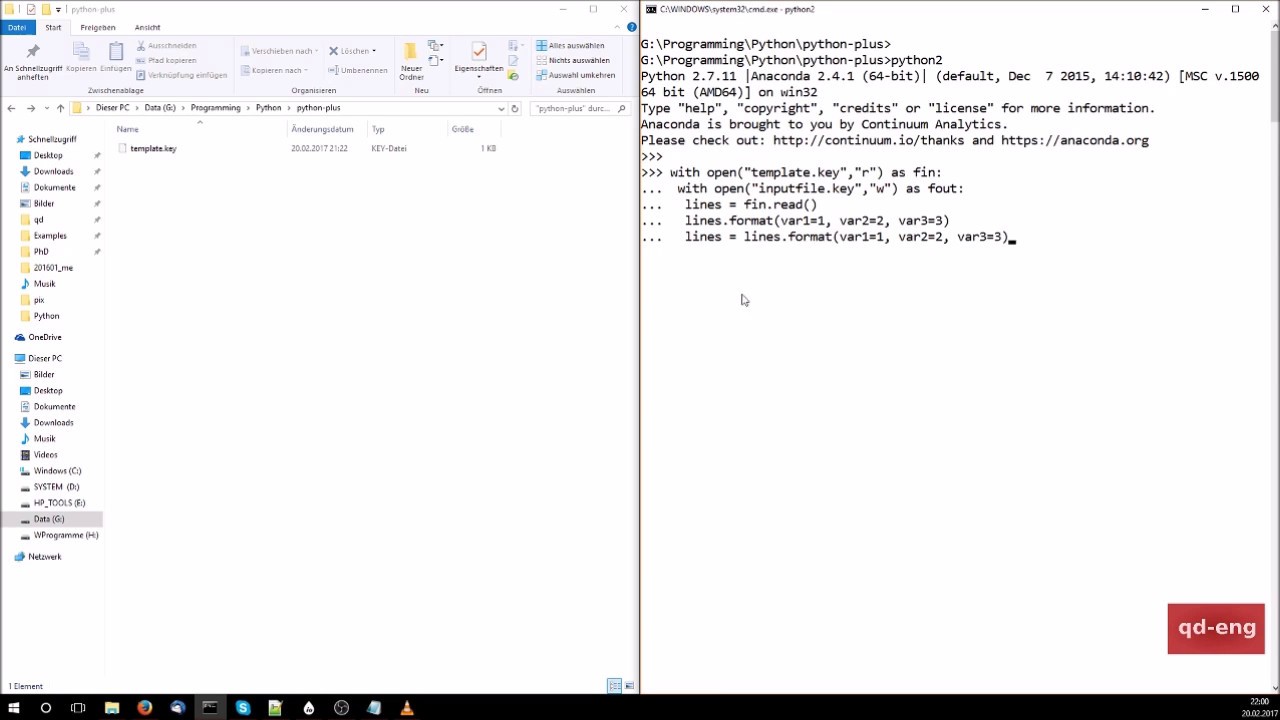Expand the address bar history dropdown

point(501,108)
